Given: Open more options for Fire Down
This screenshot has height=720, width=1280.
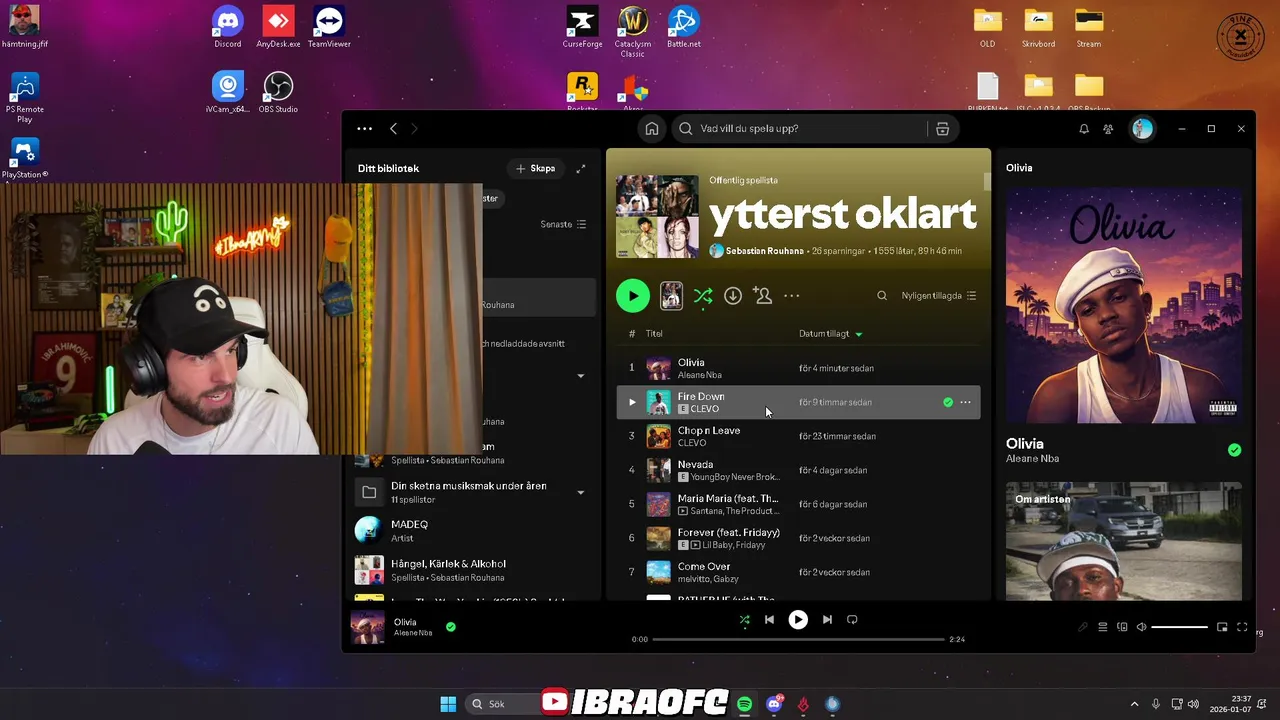Looking at the screenshot, I should pyautogui.click(x=965, y=402).
